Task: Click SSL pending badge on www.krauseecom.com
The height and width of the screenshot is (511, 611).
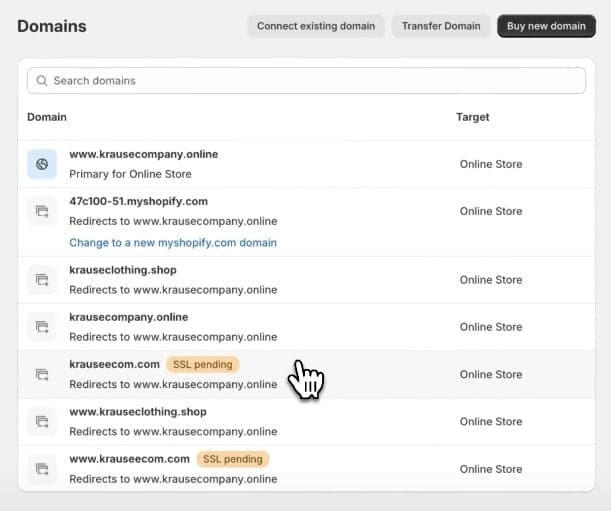Action: 233,459
